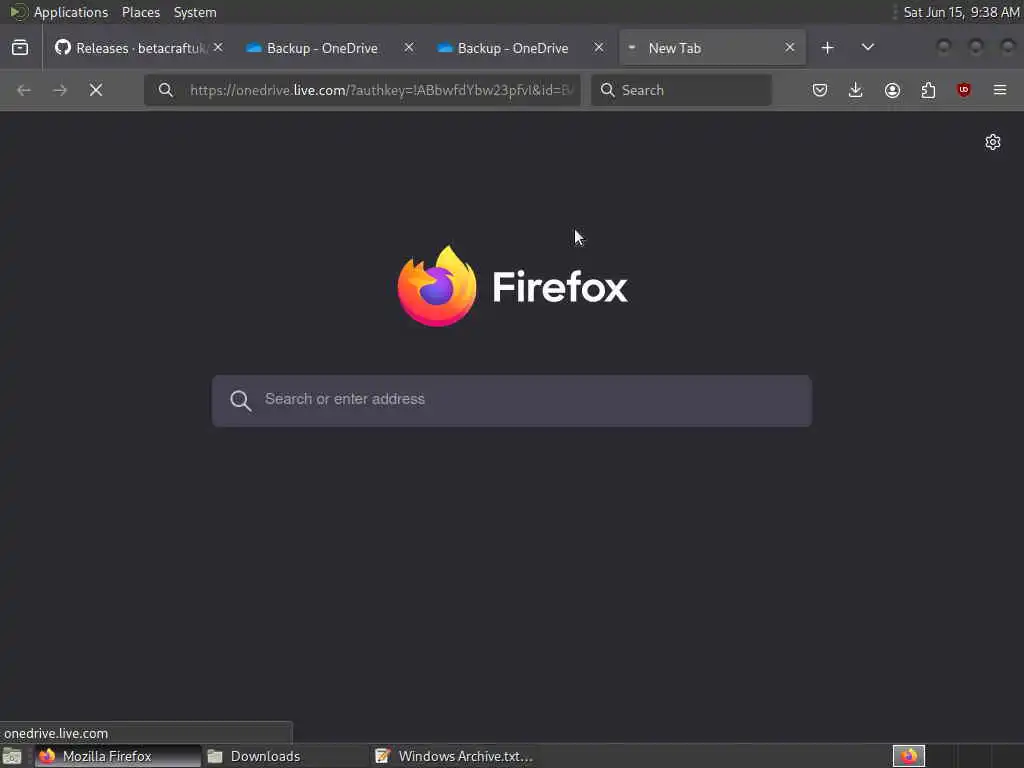Viewport: 1024px width, 768px height.
Task: Click the show desktop icon in the bottom panel
Action: point(12,756)
